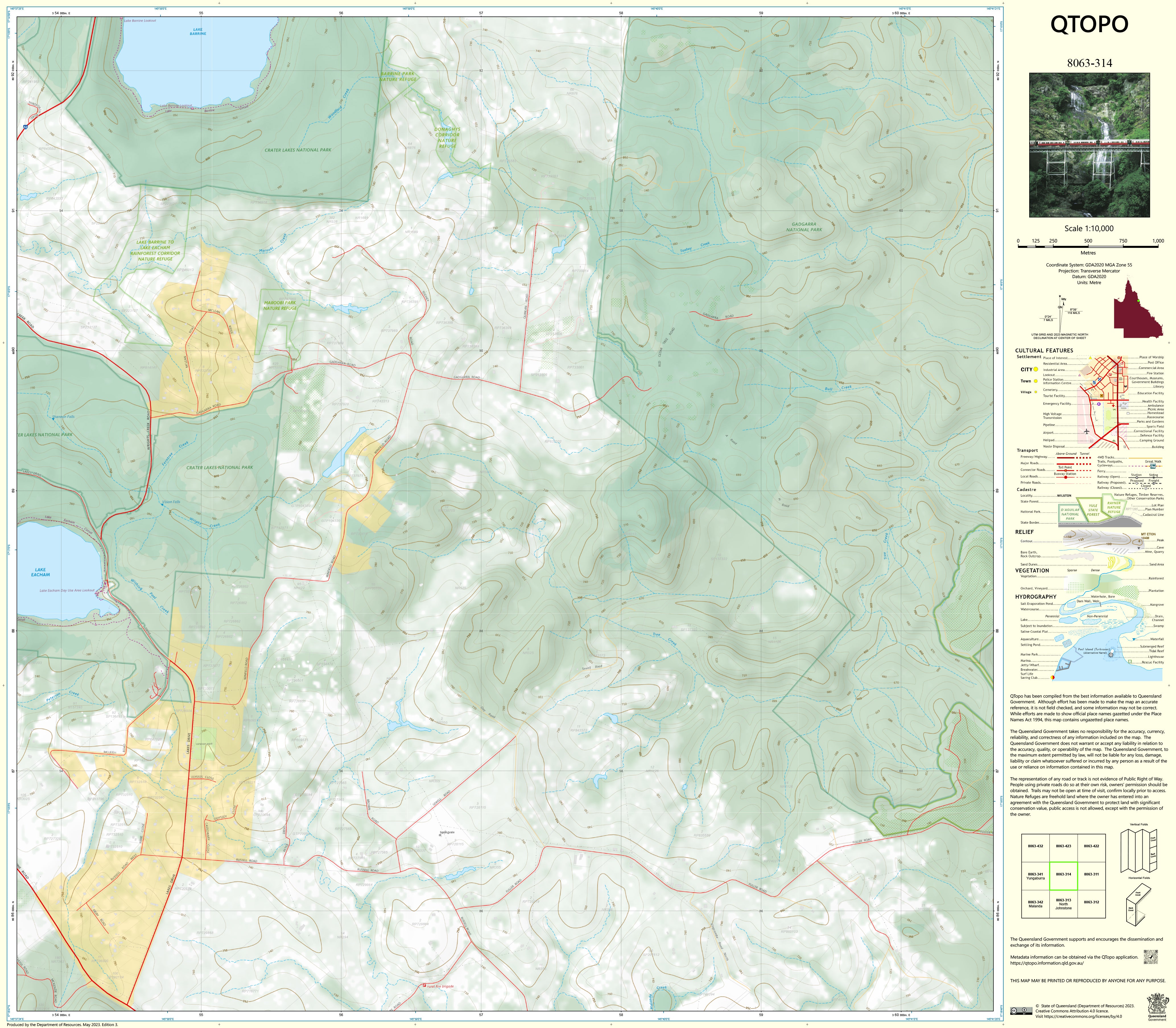Click the Creative Commons BY licence badge
This screenshot has height=1028, width=1176.
tap(1021, 1010)
